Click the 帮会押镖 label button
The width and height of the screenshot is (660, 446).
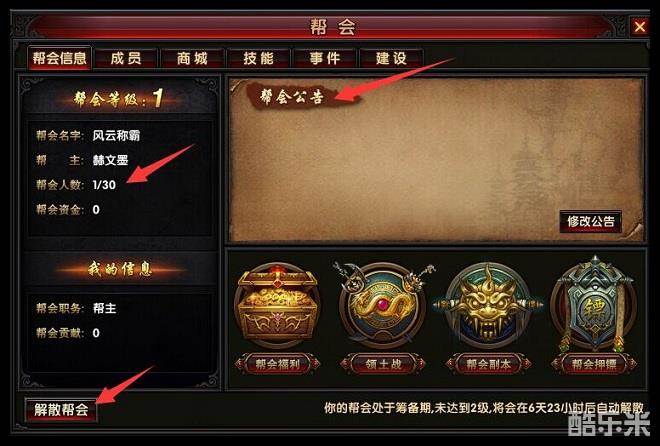pos(594,364)
